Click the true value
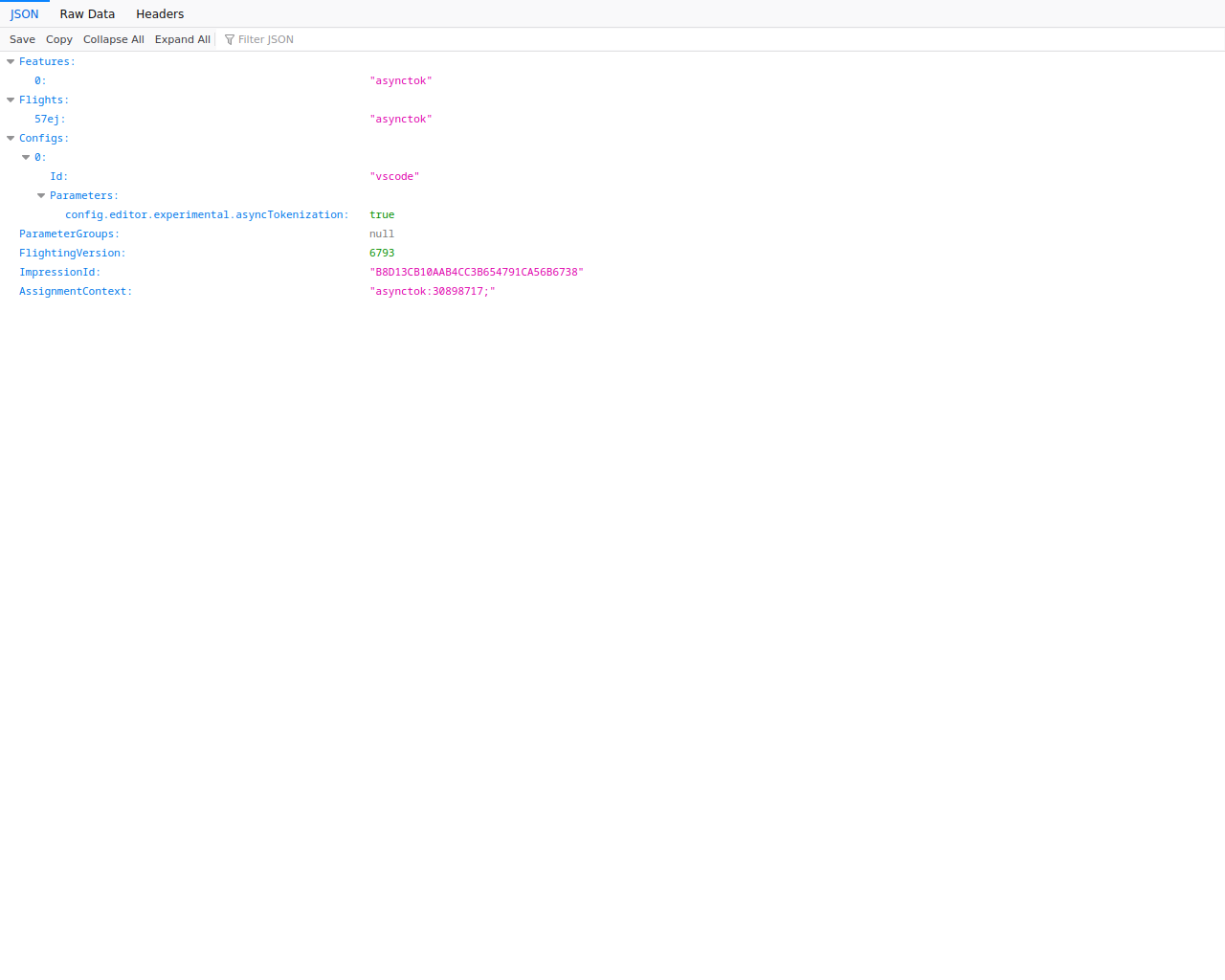Image resolution: width=1225 pixels, height=980 pixels. point(382,214)
